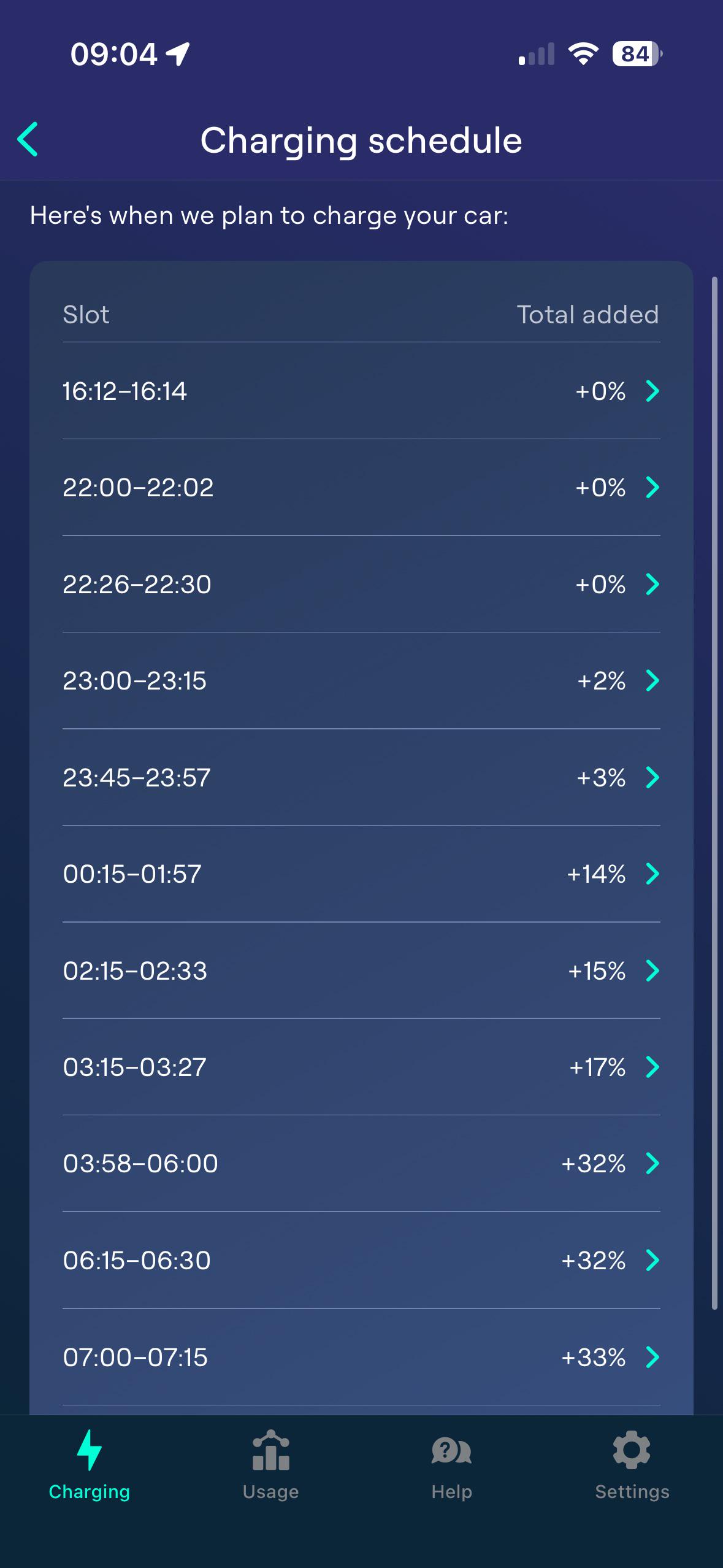Select the Usage tab label
The image size is (723, 1568).
pyautogui.click(x=270, y=1492)
